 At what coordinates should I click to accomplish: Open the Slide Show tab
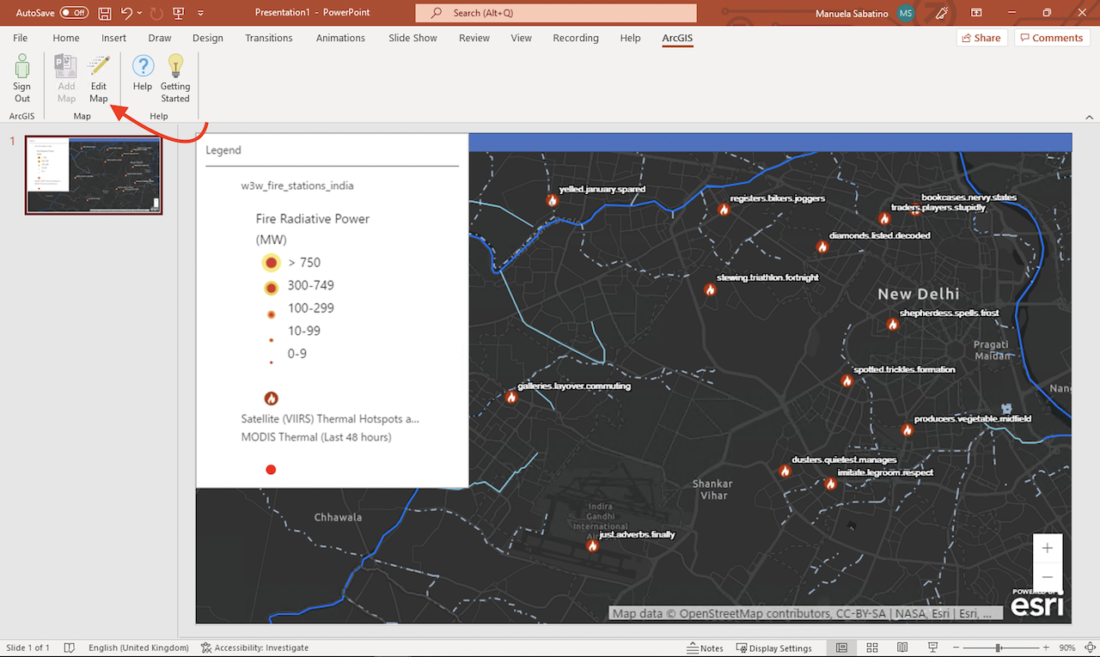pyautogui.click(x=412, y=38)
